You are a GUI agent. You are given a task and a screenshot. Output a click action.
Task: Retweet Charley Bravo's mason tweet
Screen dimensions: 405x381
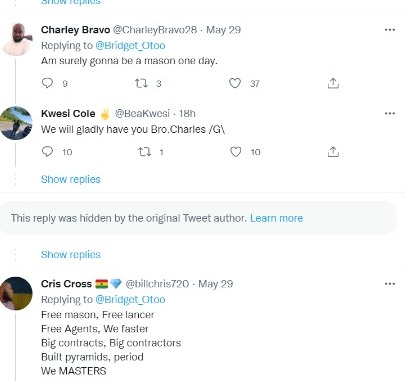click(141, 83)
